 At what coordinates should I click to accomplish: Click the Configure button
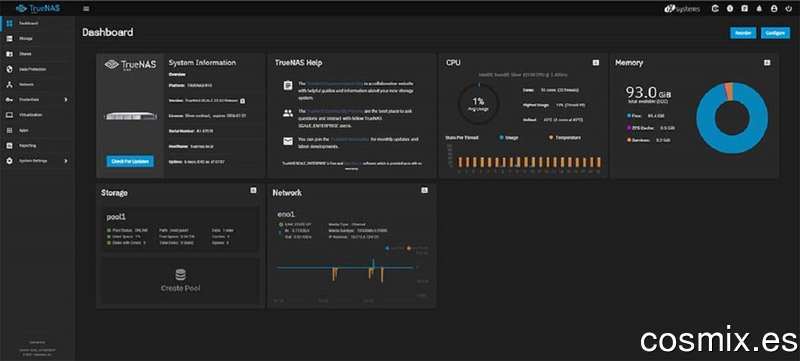775,33
